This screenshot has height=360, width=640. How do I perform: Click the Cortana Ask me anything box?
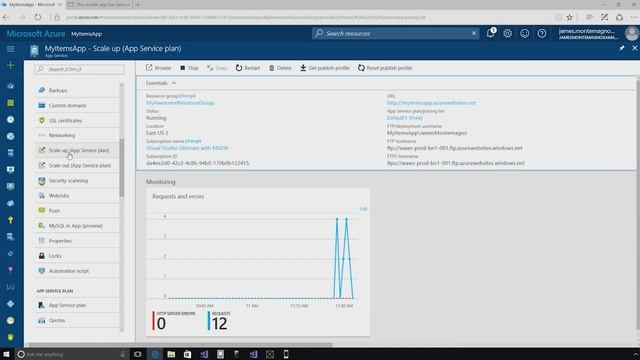click(72, 354)
